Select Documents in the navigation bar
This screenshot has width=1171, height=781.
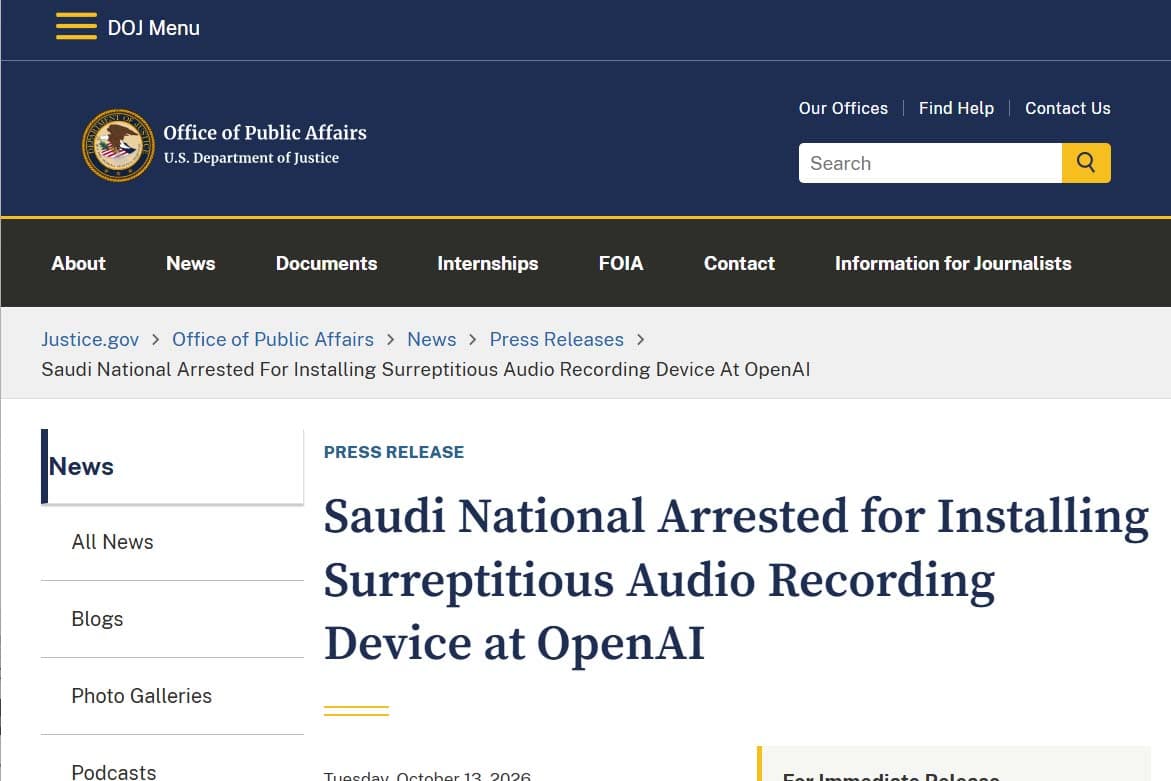coord(326,264)
